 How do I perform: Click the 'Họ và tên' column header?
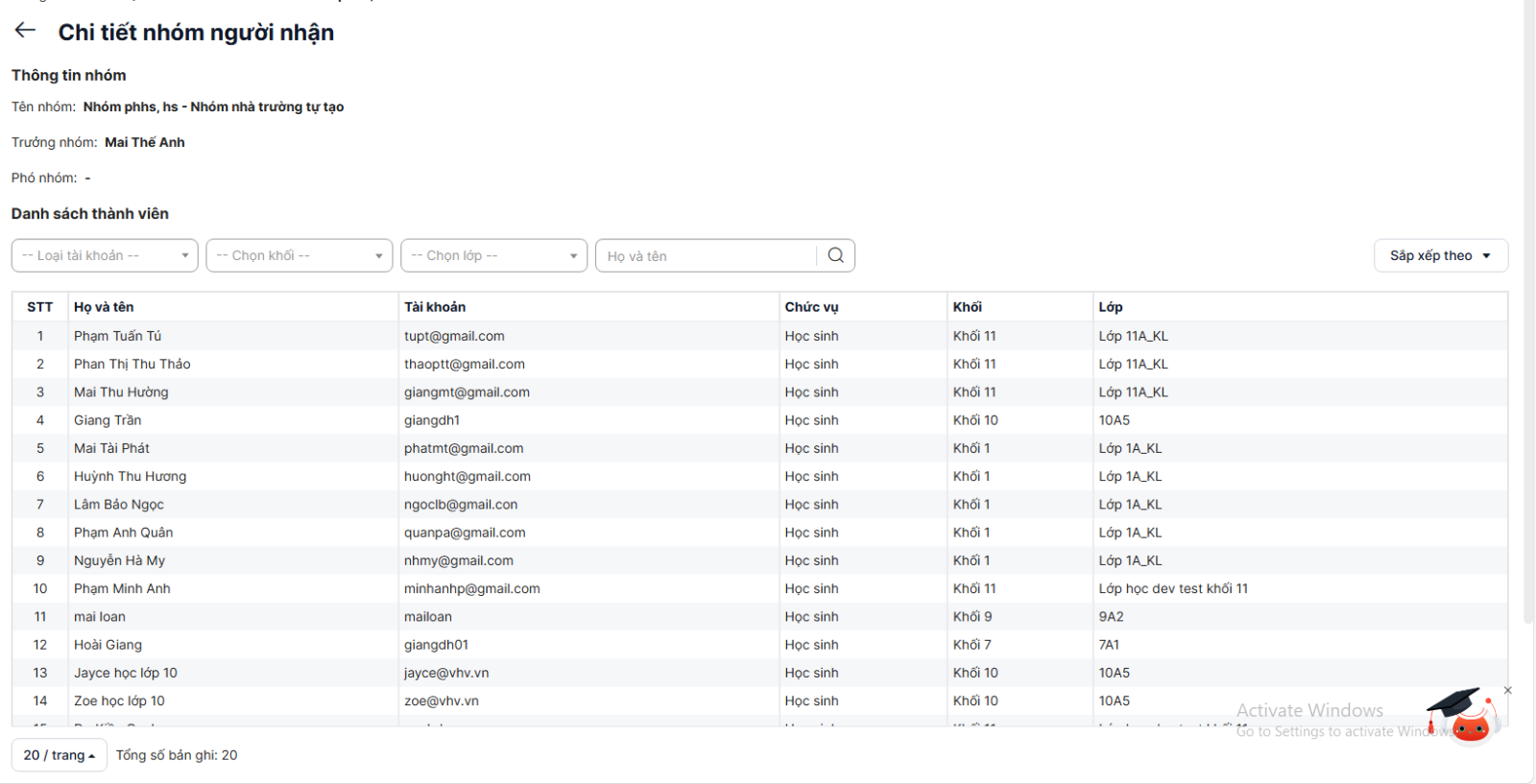tap(104, 307)
